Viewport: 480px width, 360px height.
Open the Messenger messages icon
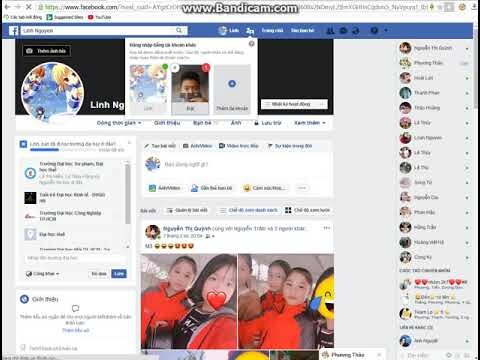coord(343,31)
